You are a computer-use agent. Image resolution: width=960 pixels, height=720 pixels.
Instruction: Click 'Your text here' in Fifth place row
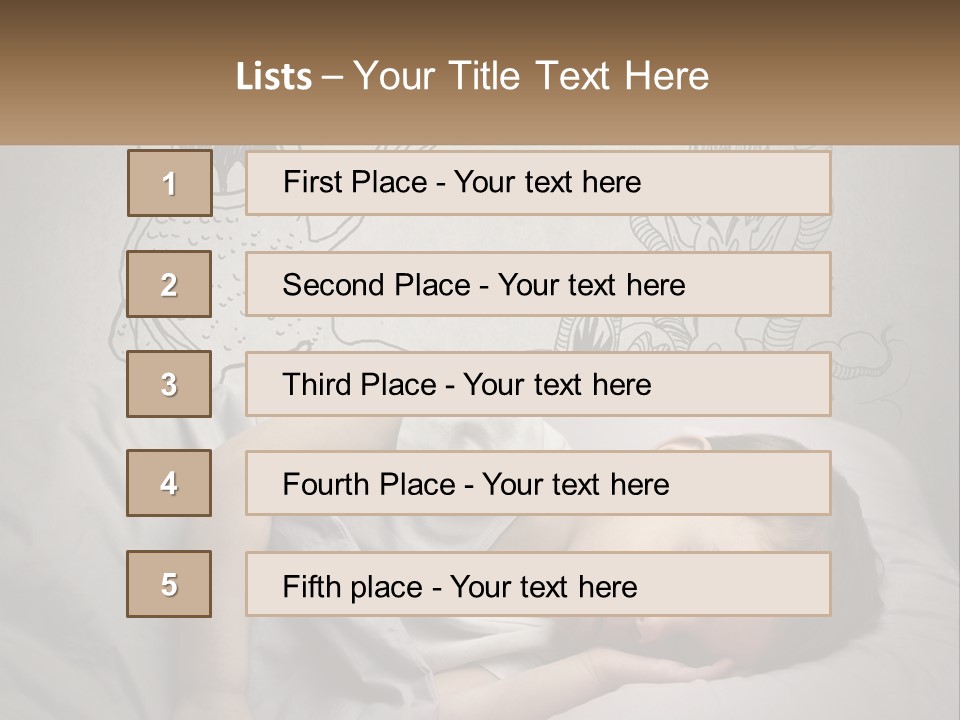(x=544, y=586)
